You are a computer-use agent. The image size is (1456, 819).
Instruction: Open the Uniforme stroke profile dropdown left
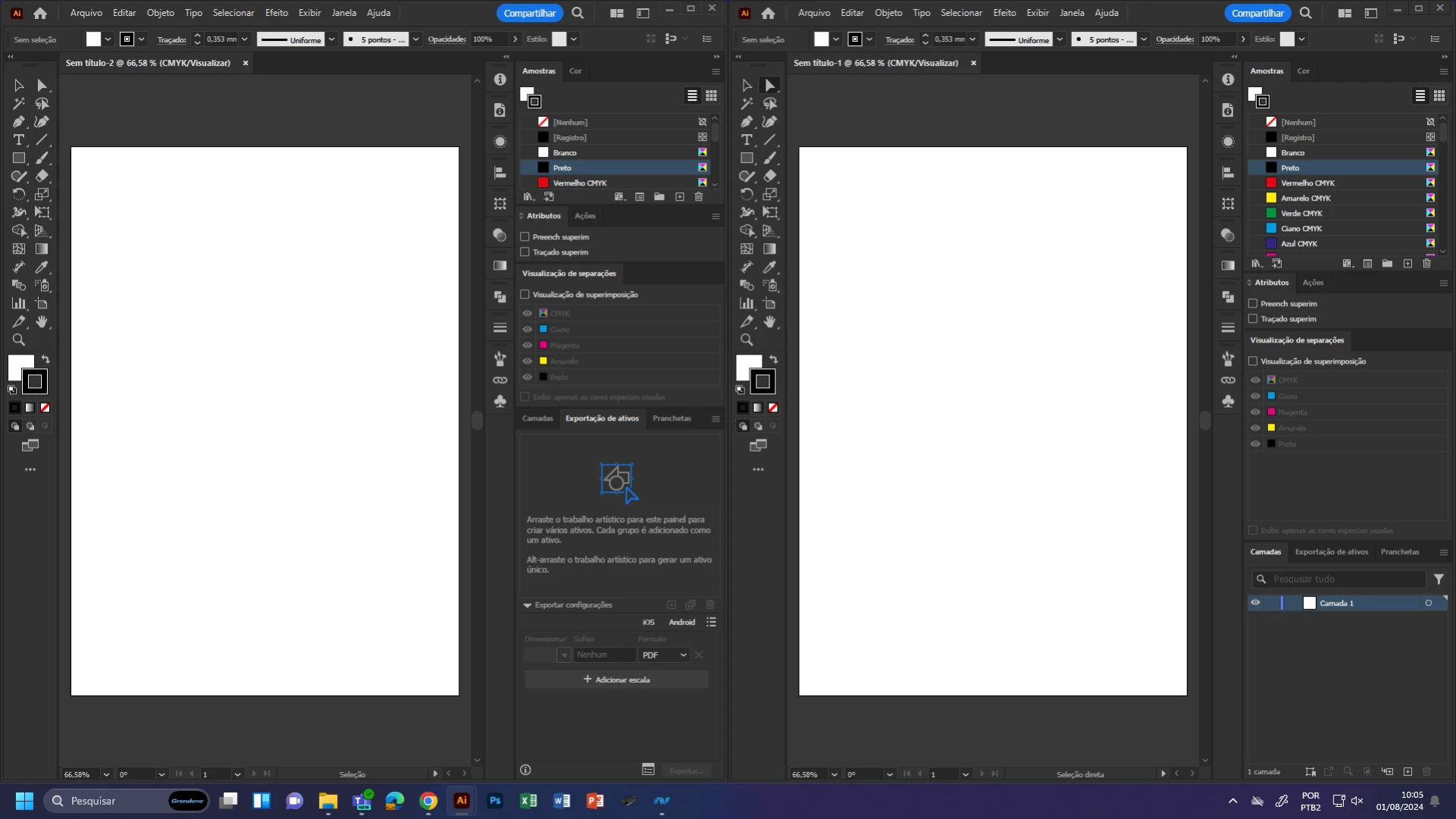coord(331,39)
